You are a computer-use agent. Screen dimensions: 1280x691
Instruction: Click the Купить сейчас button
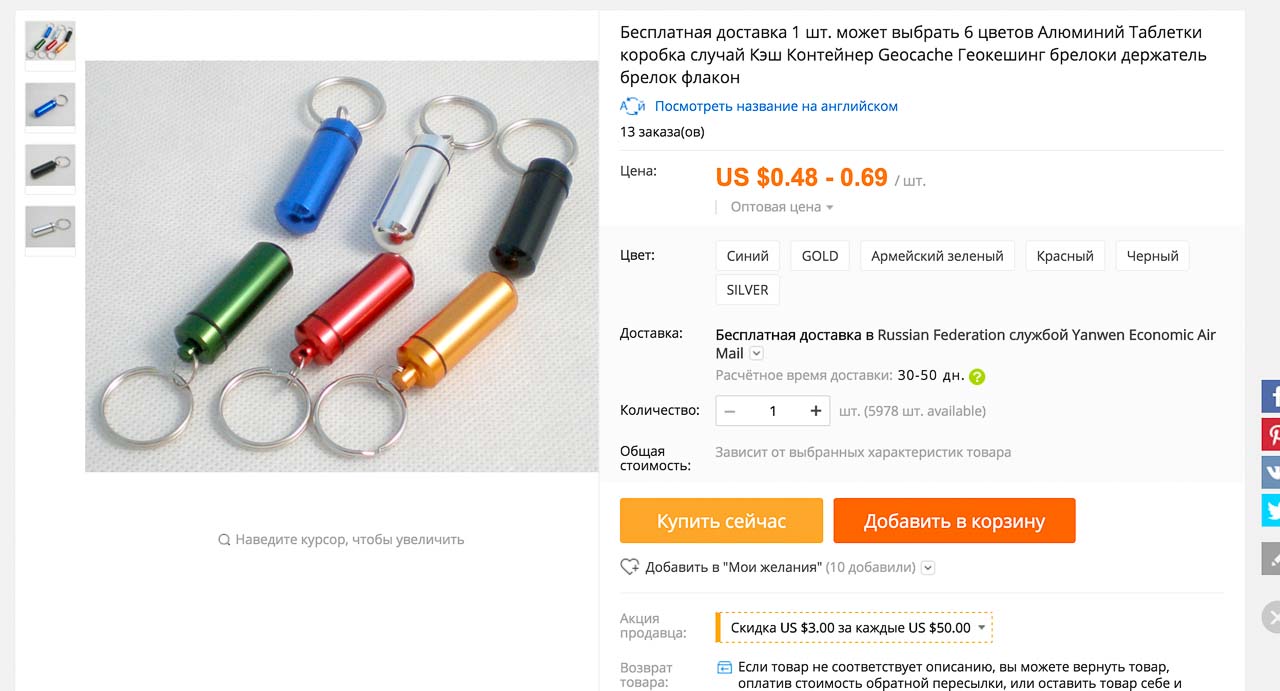(721, 521)
